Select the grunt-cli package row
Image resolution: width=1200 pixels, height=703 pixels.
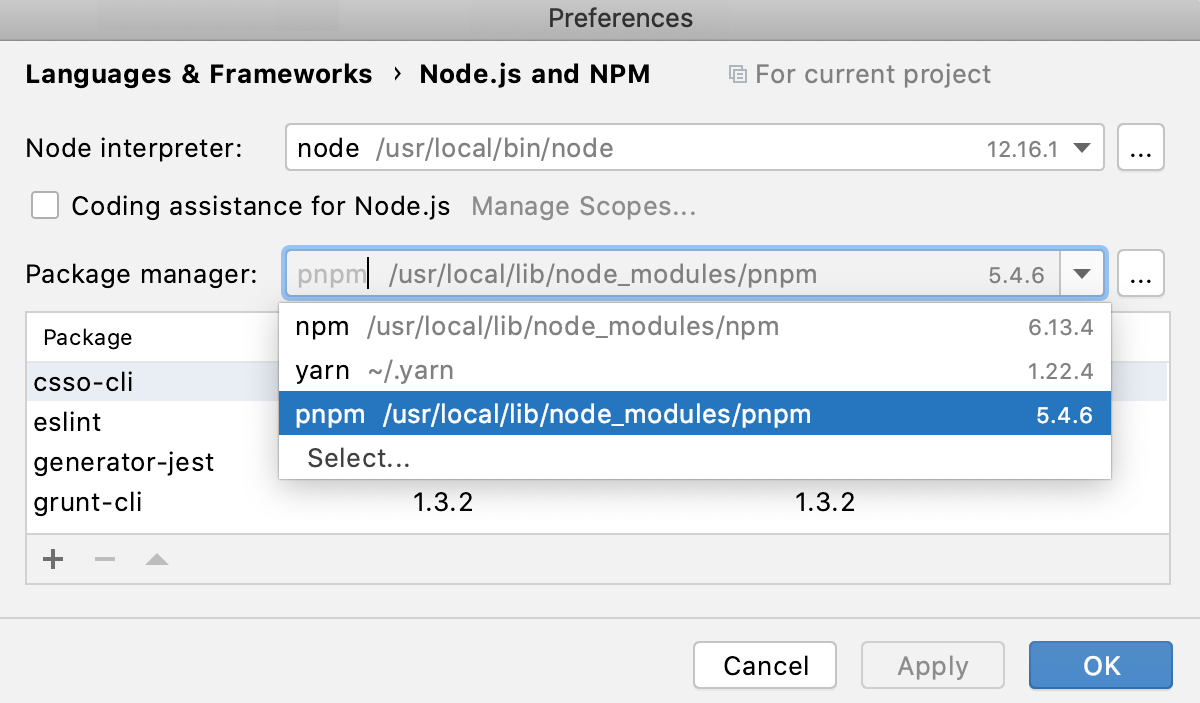(597, 502)
